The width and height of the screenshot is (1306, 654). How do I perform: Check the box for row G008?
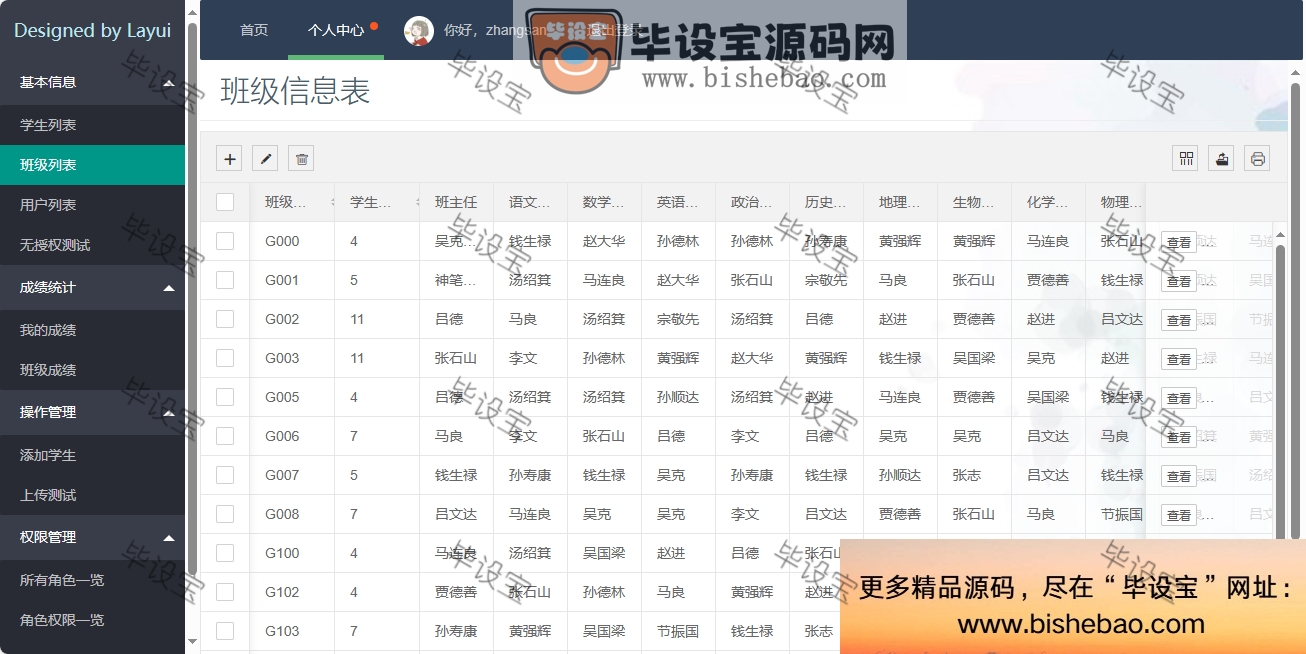[x=225, y=514]
